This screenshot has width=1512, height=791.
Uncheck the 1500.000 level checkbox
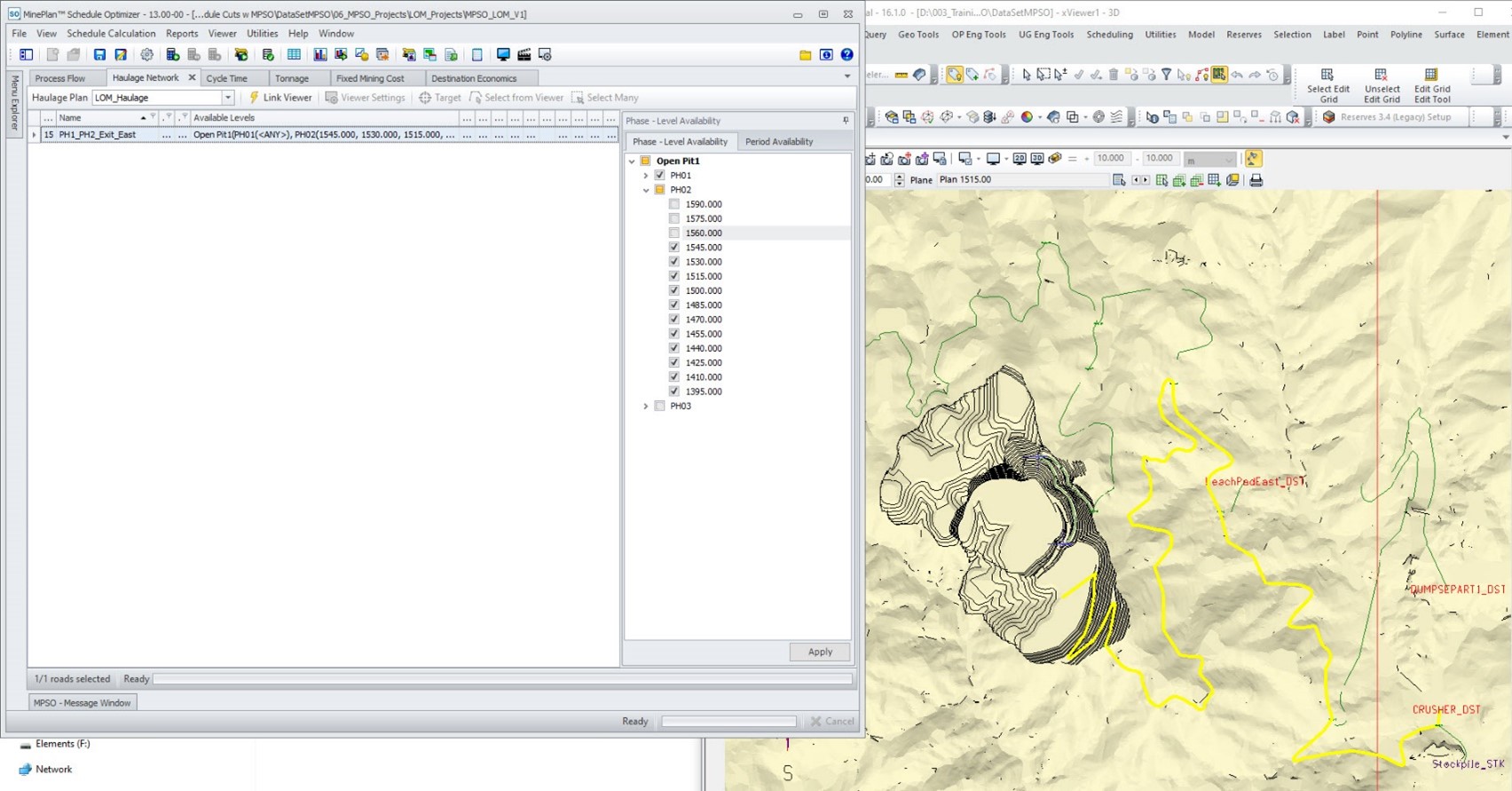(x=674, y=291)
